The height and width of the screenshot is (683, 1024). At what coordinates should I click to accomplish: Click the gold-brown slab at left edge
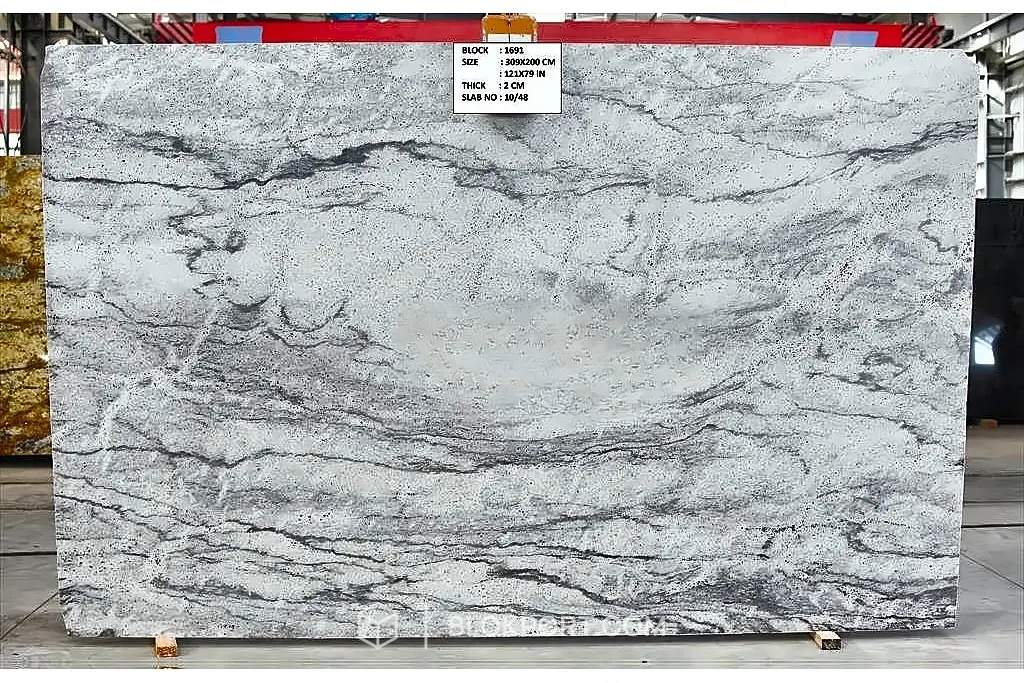tap(24, 305)
